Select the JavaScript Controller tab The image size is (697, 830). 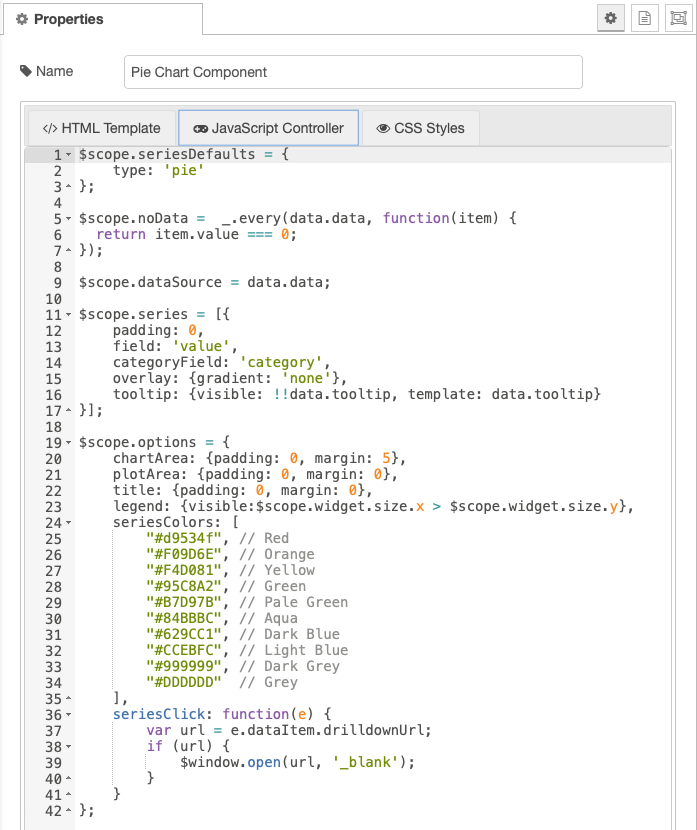(x=268, y=128)
